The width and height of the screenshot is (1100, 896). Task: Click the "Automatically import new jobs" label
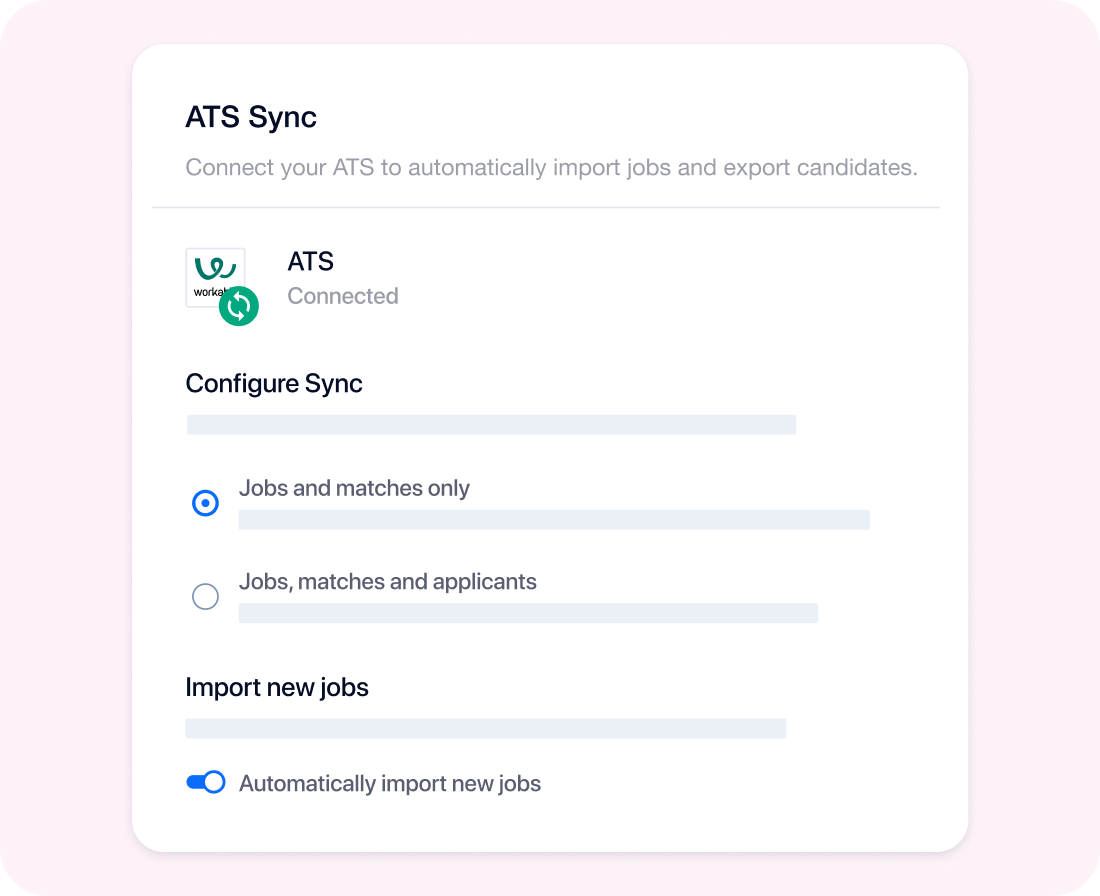pyautogui.click(x=390, y=783)
